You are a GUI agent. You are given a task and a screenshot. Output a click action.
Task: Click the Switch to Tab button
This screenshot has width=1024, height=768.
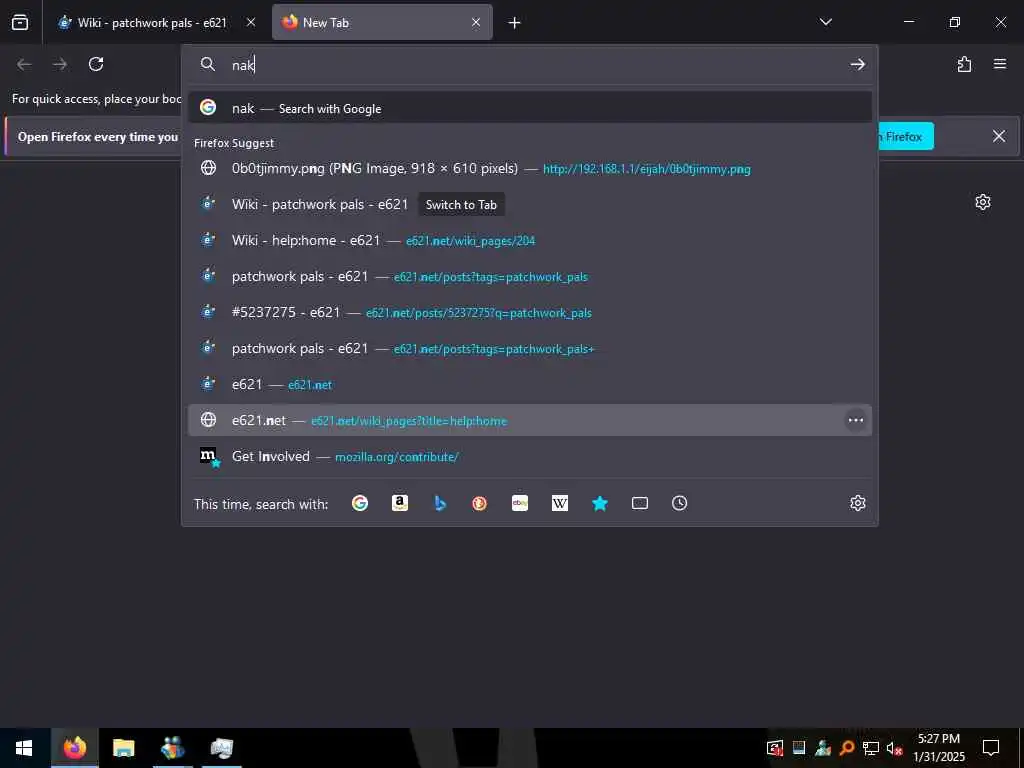(x=461, y=205)
